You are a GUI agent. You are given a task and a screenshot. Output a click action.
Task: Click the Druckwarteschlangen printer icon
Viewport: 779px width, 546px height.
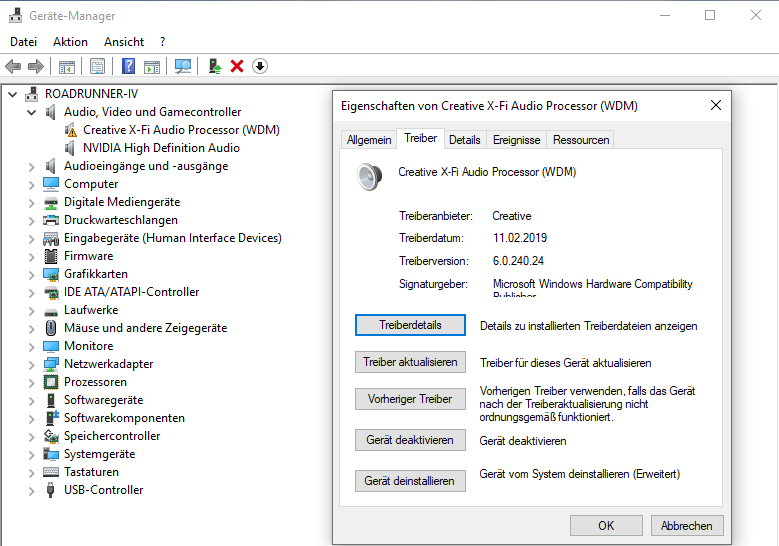(51, 220)
